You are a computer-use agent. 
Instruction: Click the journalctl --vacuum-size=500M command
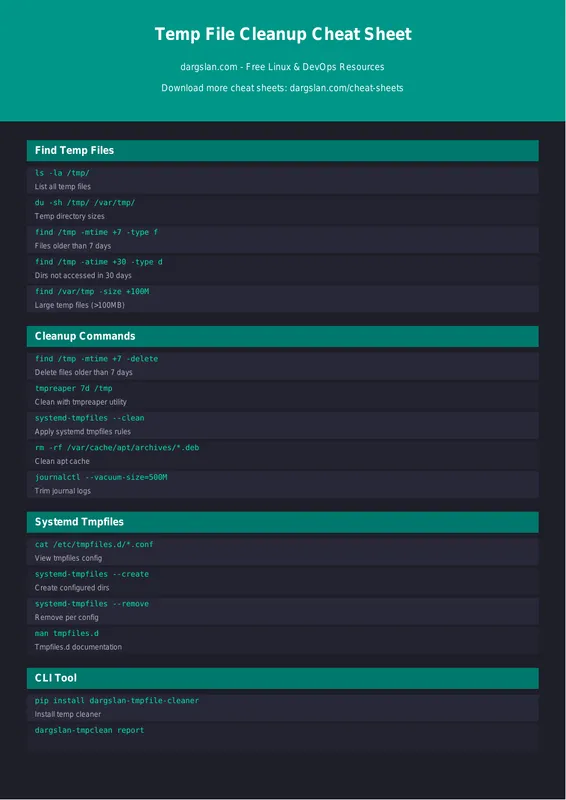(x=101, y=477)
